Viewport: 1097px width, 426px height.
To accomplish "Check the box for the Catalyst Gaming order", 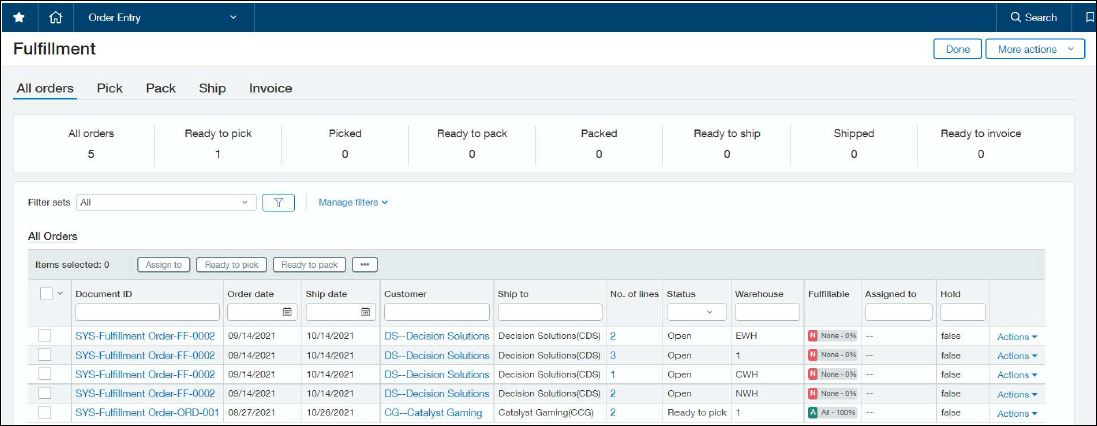I will (x=45, y=412).
